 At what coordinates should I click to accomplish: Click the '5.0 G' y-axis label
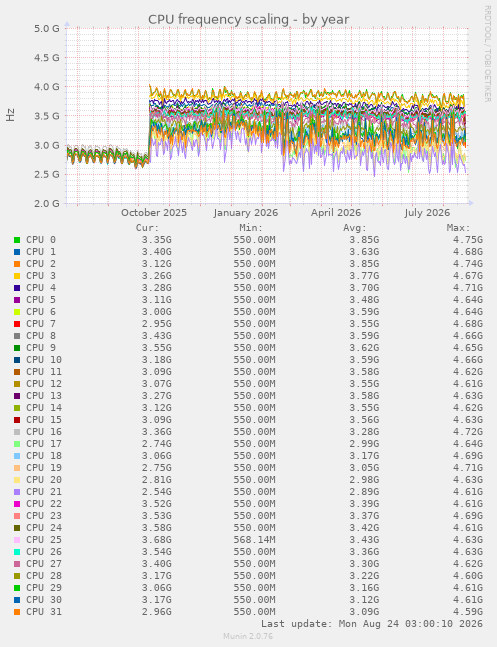pyautogui.click(x=47, y=28)
